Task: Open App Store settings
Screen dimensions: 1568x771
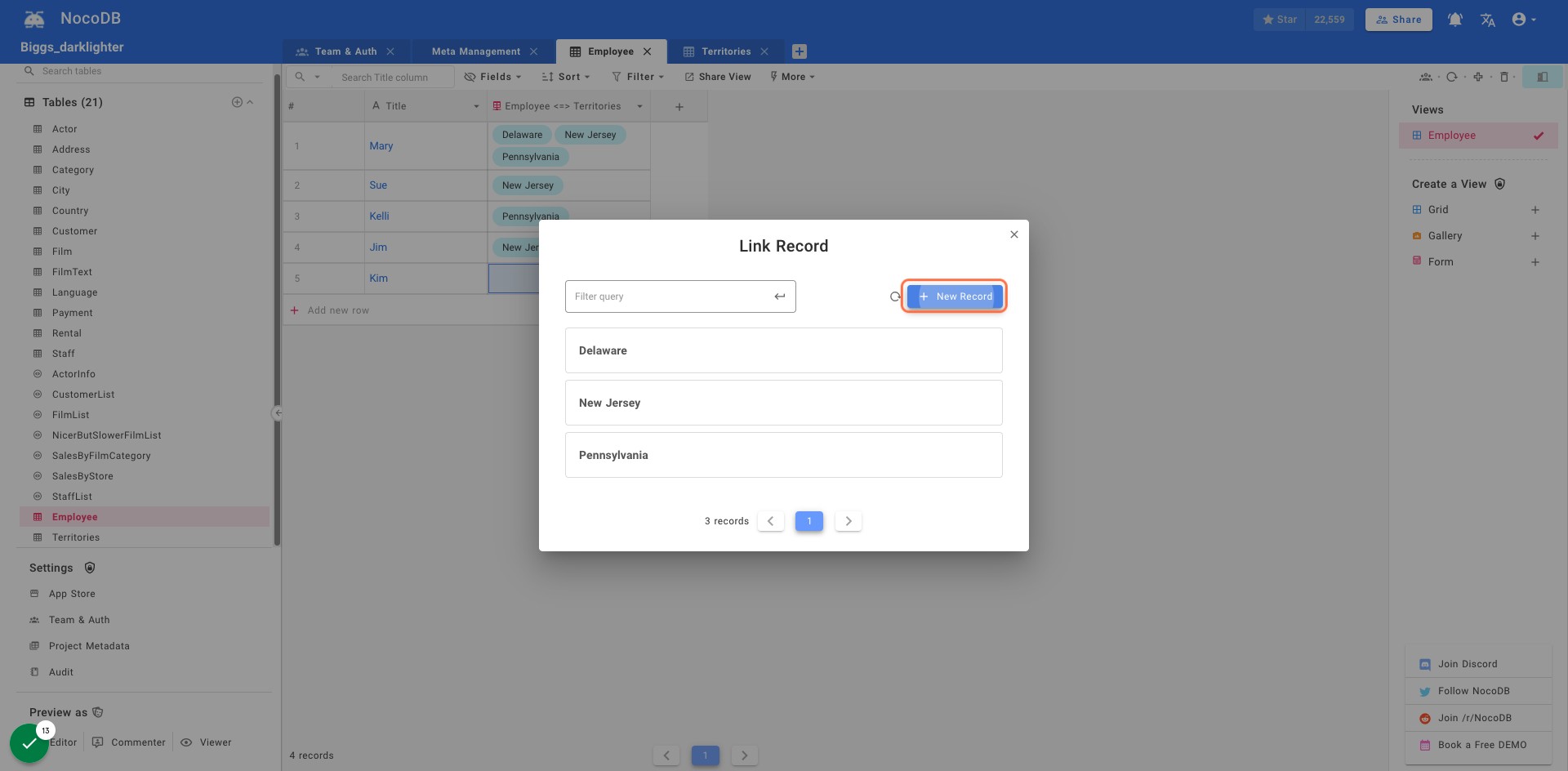Action: (72, 594)
